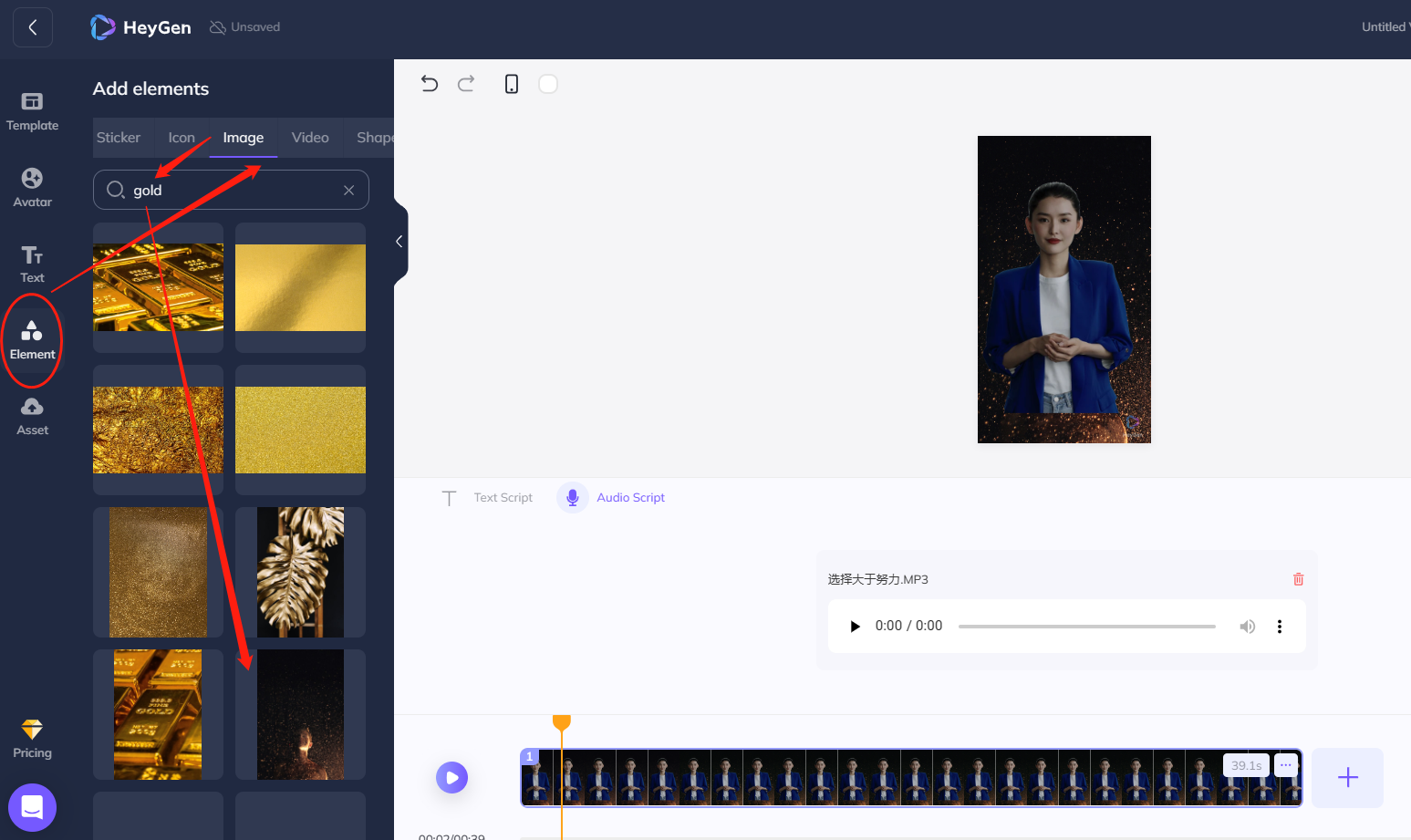Open the Pricing page
1411x840 pixels.
[x=32, y=740]
